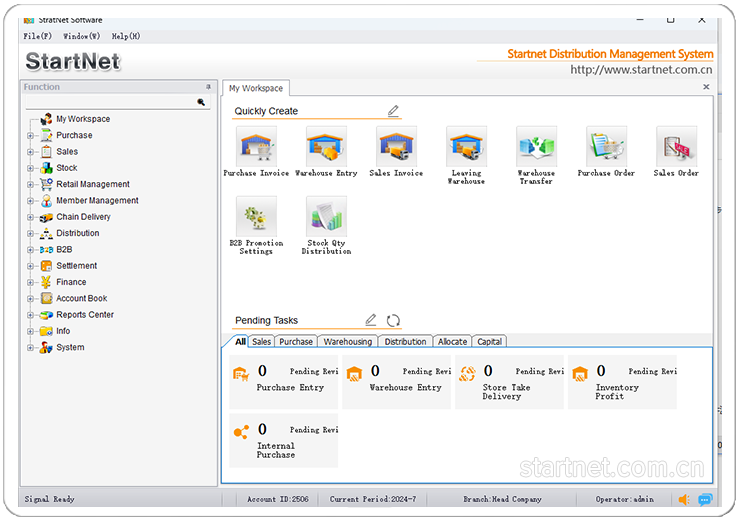Image resolution: width=740 pixels, height=521 pixels.
Task: Select Reports Center tree node
Action: coord(85,315)
